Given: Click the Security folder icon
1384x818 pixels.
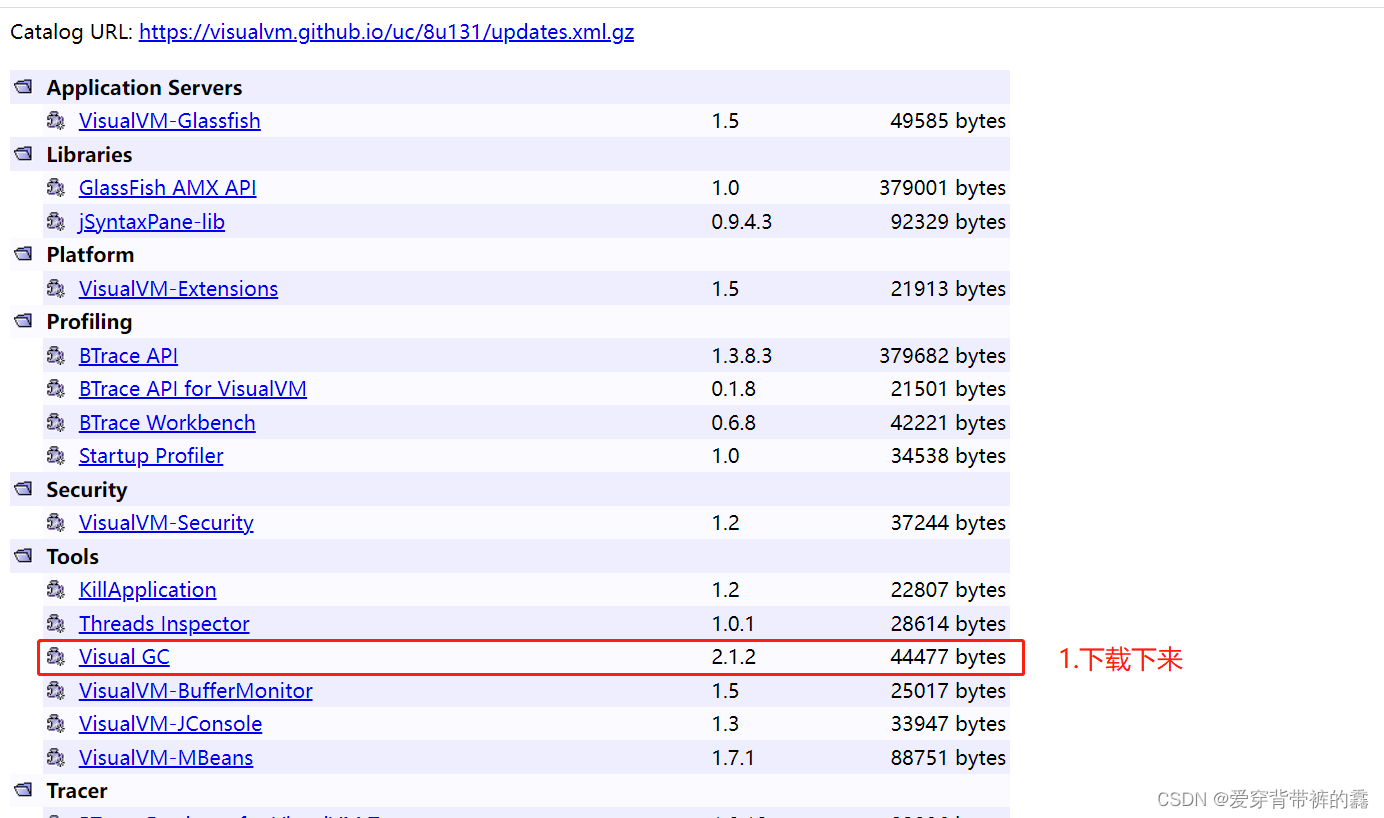Looking at the screenshot, I should (x=23, y=490).
